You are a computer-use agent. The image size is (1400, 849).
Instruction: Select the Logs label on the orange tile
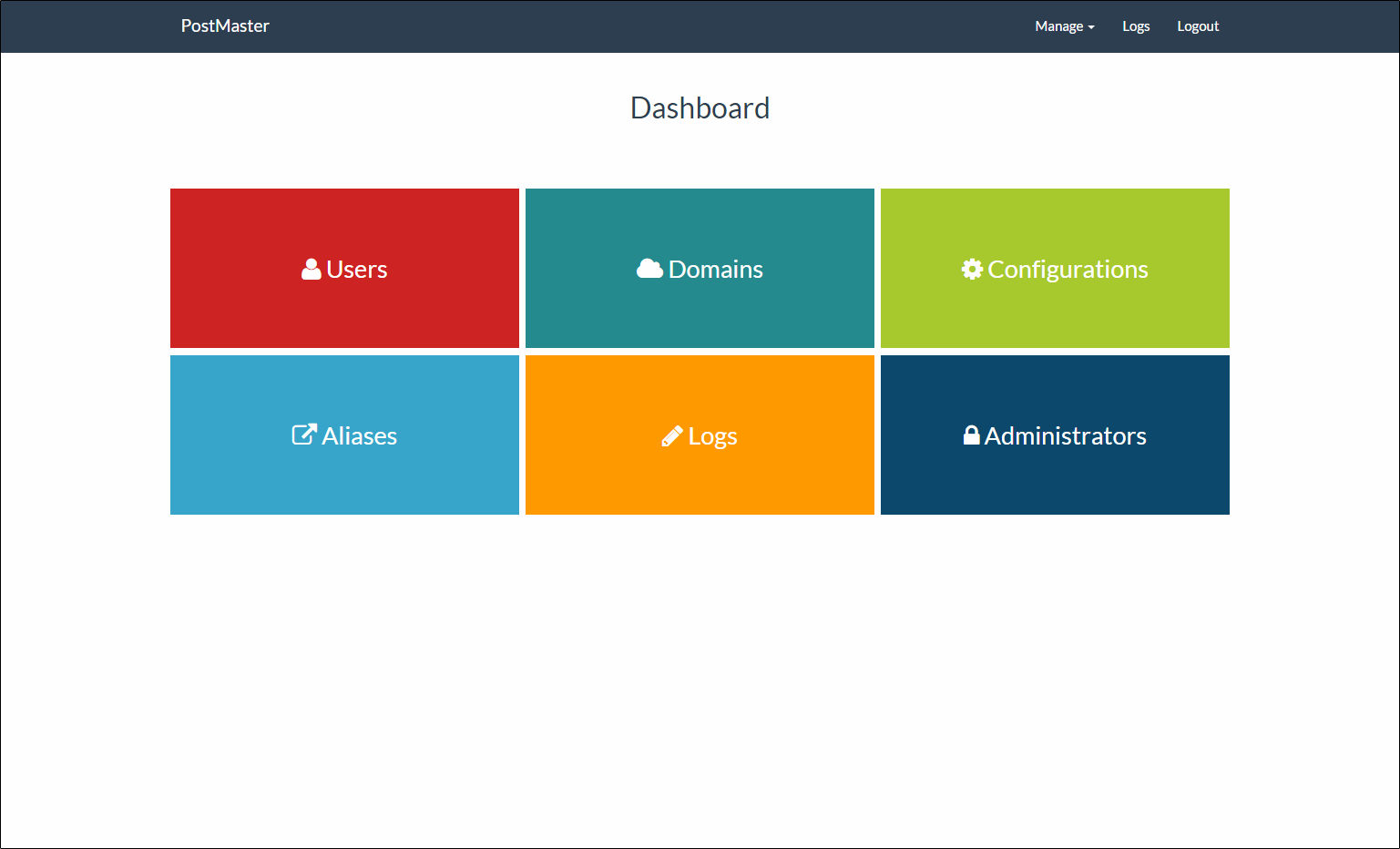tap(712, 436)
